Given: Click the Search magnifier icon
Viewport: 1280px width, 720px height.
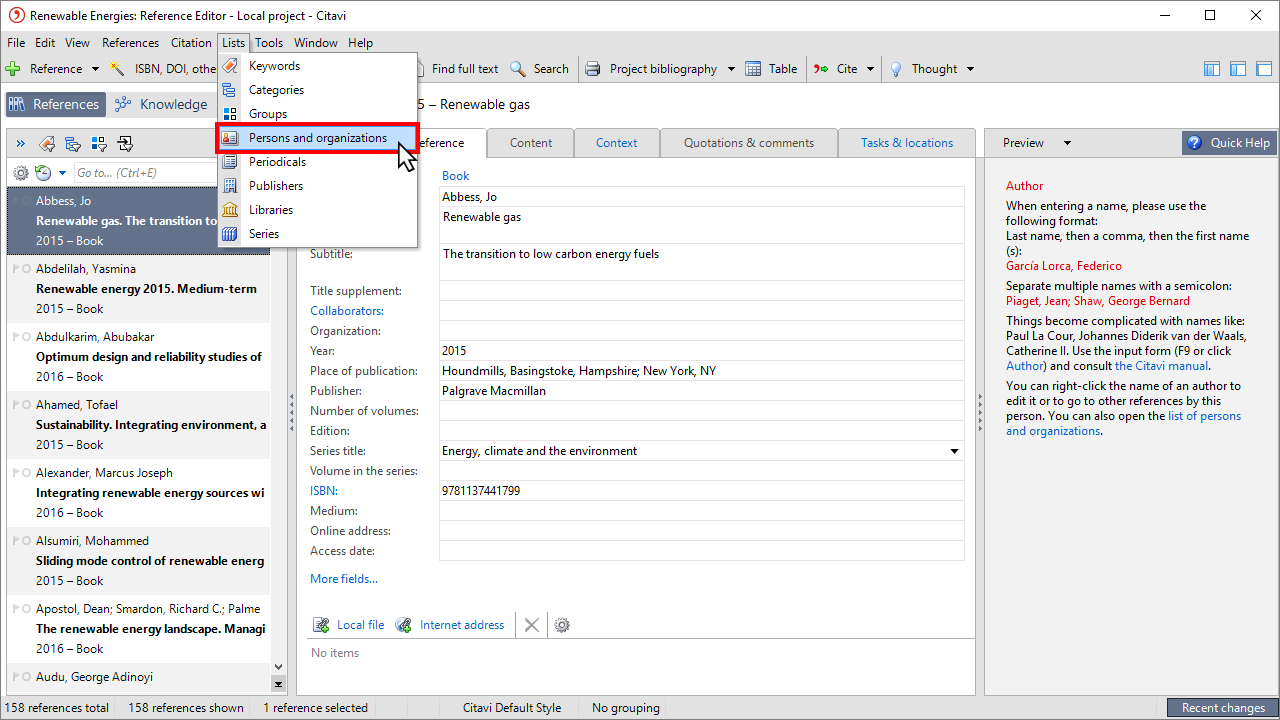Looking at the screenshot, I should click(x=518, y=69).
